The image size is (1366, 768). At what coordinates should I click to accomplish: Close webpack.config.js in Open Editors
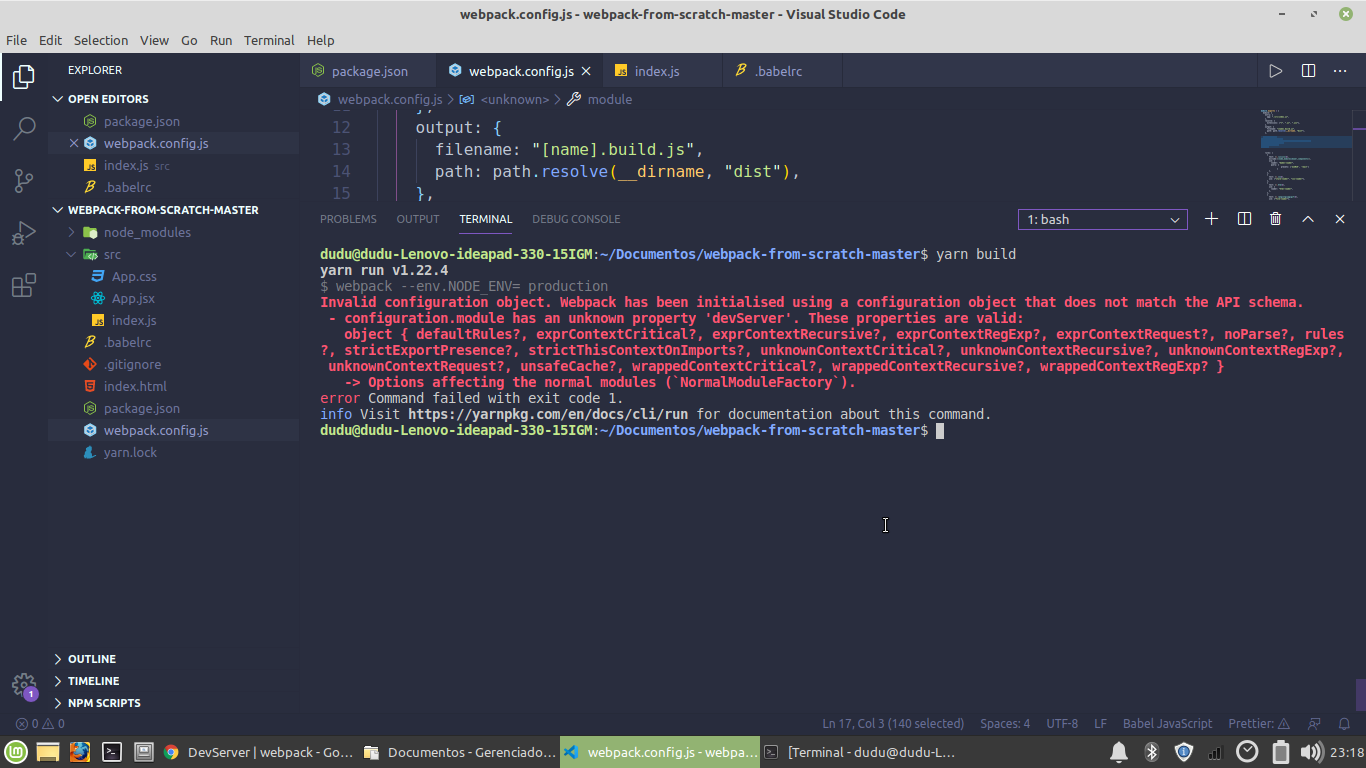tap(74, 143)
